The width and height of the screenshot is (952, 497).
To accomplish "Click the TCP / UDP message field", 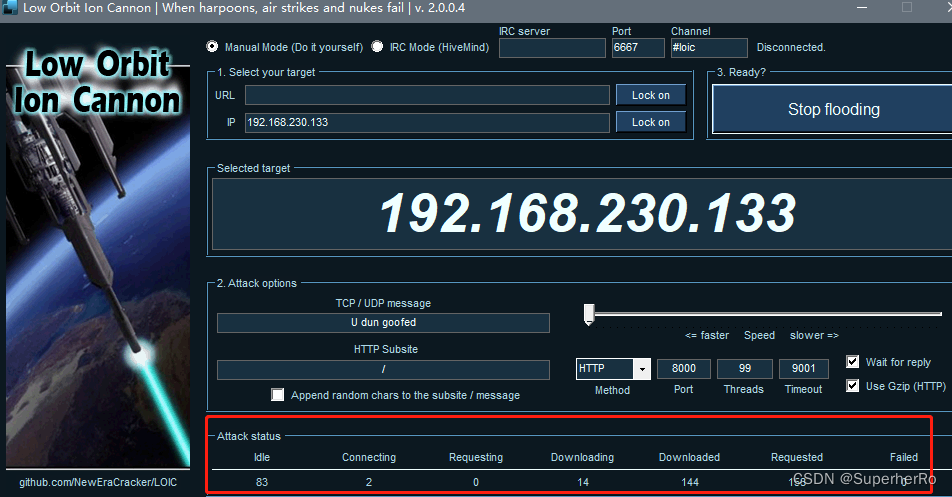I will tap(383, 323).
